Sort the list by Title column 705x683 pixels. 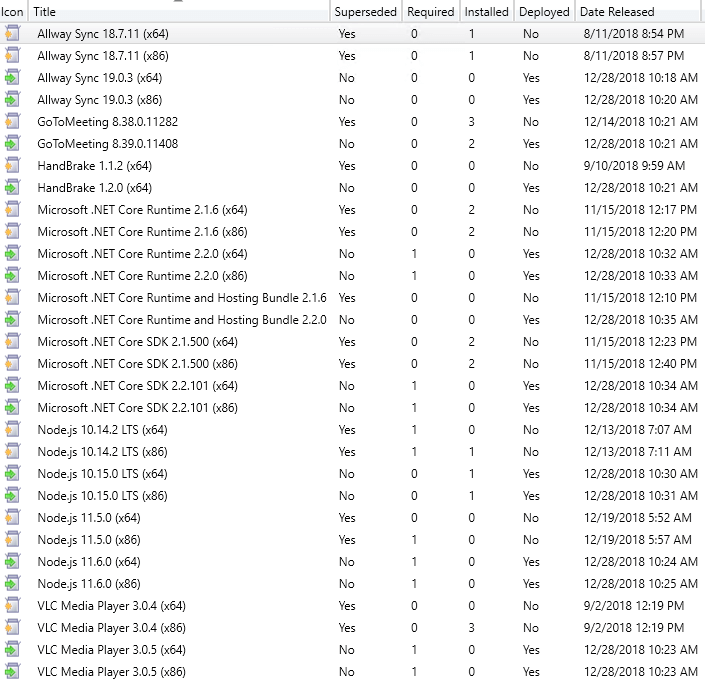(180, 12)
